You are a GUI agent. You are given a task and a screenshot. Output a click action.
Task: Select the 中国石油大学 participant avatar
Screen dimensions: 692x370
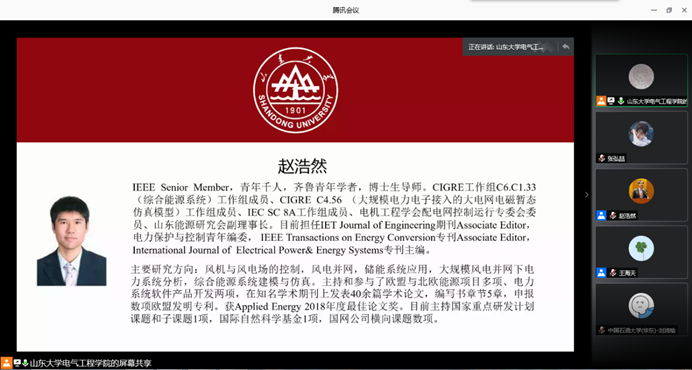pos(641,306)
